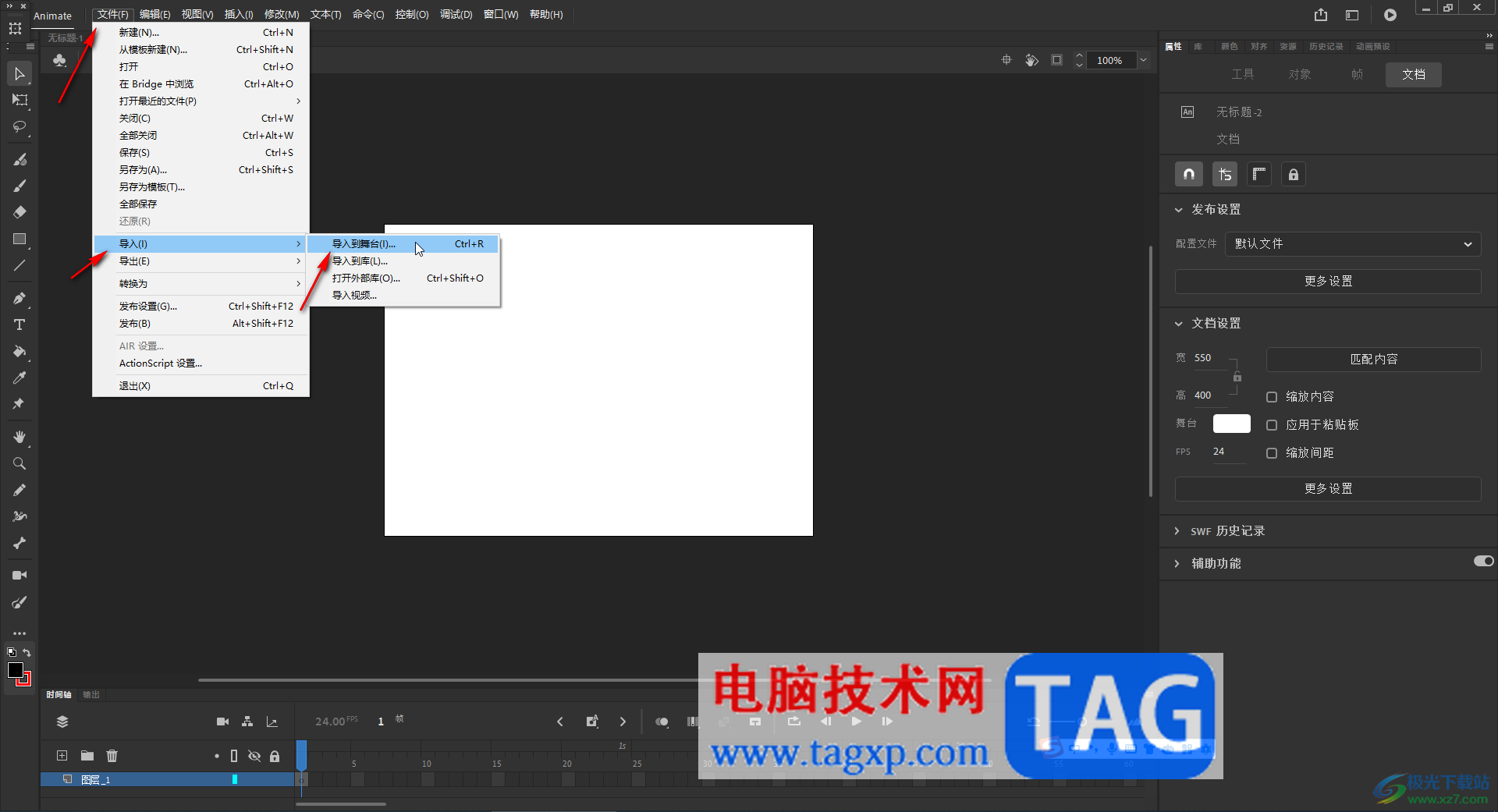This screenshot has width=1498, height=812.
Task: Select the Lasso tool
Action: [20, 127]
